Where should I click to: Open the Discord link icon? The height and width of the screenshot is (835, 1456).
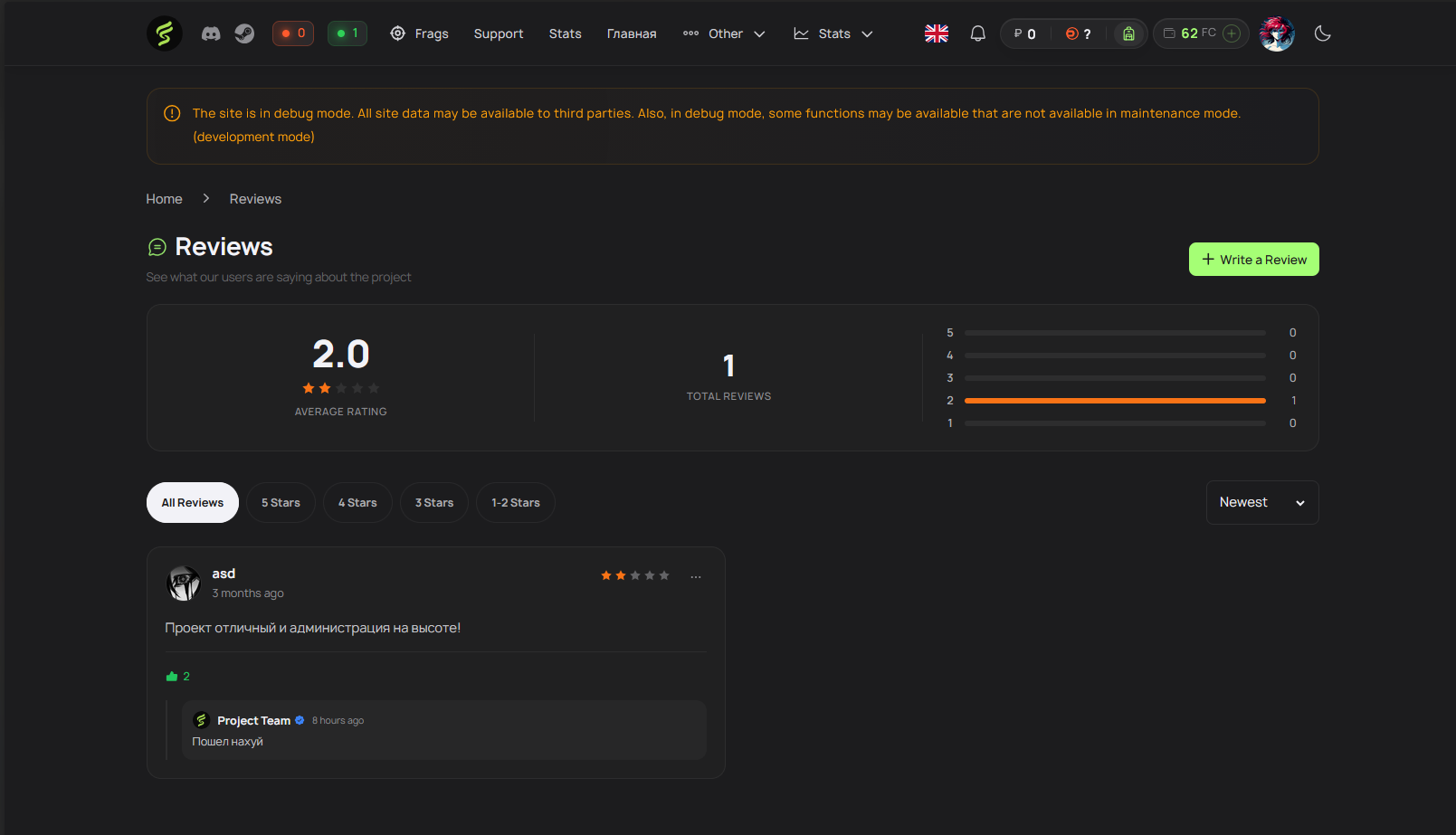coord(211,33)
